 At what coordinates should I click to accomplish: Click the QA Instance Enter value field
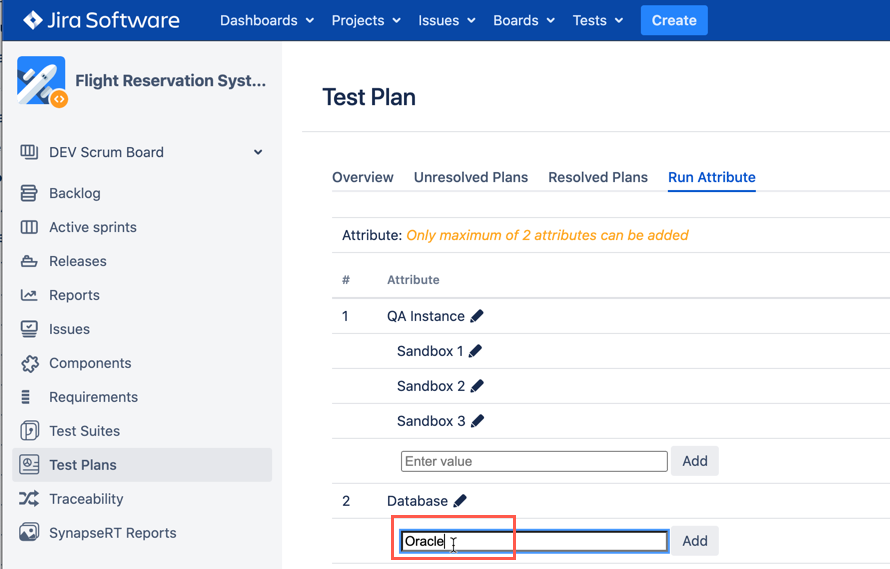tap(534, 461)
